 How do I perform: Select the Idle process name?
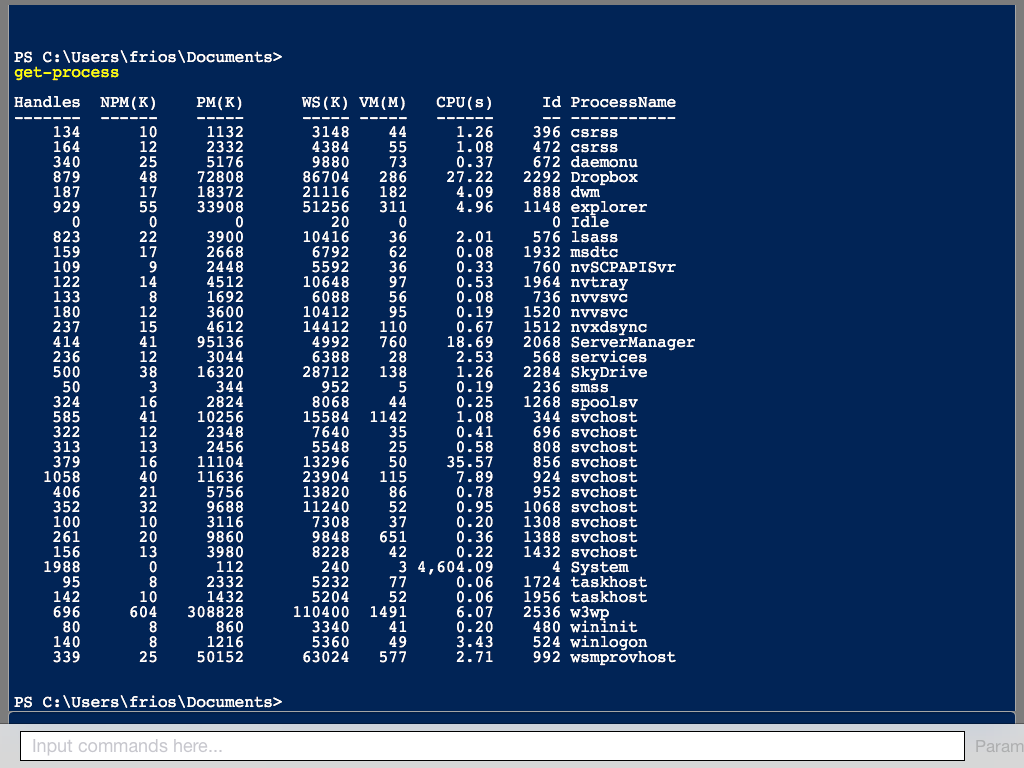coord(590,223)
